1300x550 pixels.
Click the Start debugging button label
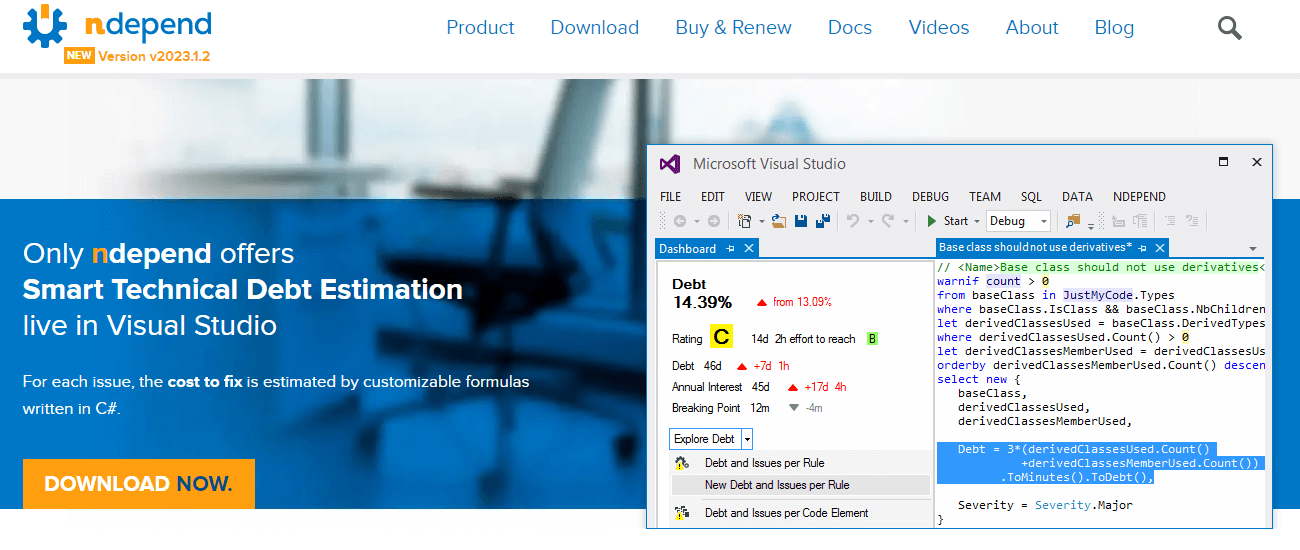point(956,221)
